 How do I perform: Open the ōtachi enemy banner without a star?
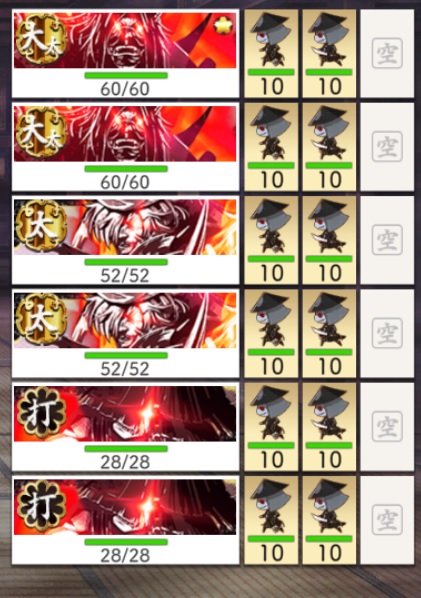[x=125, y=147]
